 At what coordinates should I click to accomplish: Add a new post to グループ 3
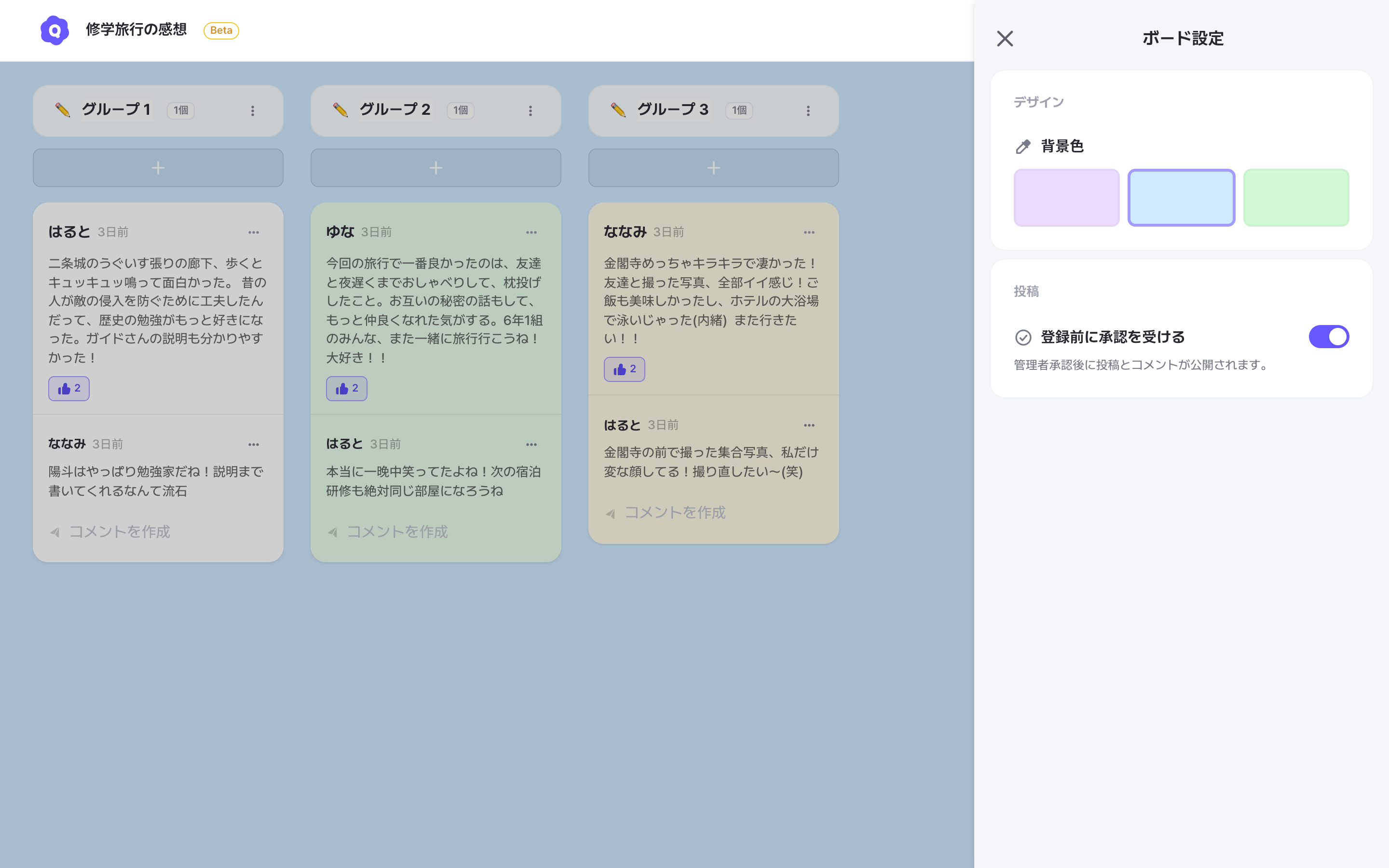click(x=713, y=168)
